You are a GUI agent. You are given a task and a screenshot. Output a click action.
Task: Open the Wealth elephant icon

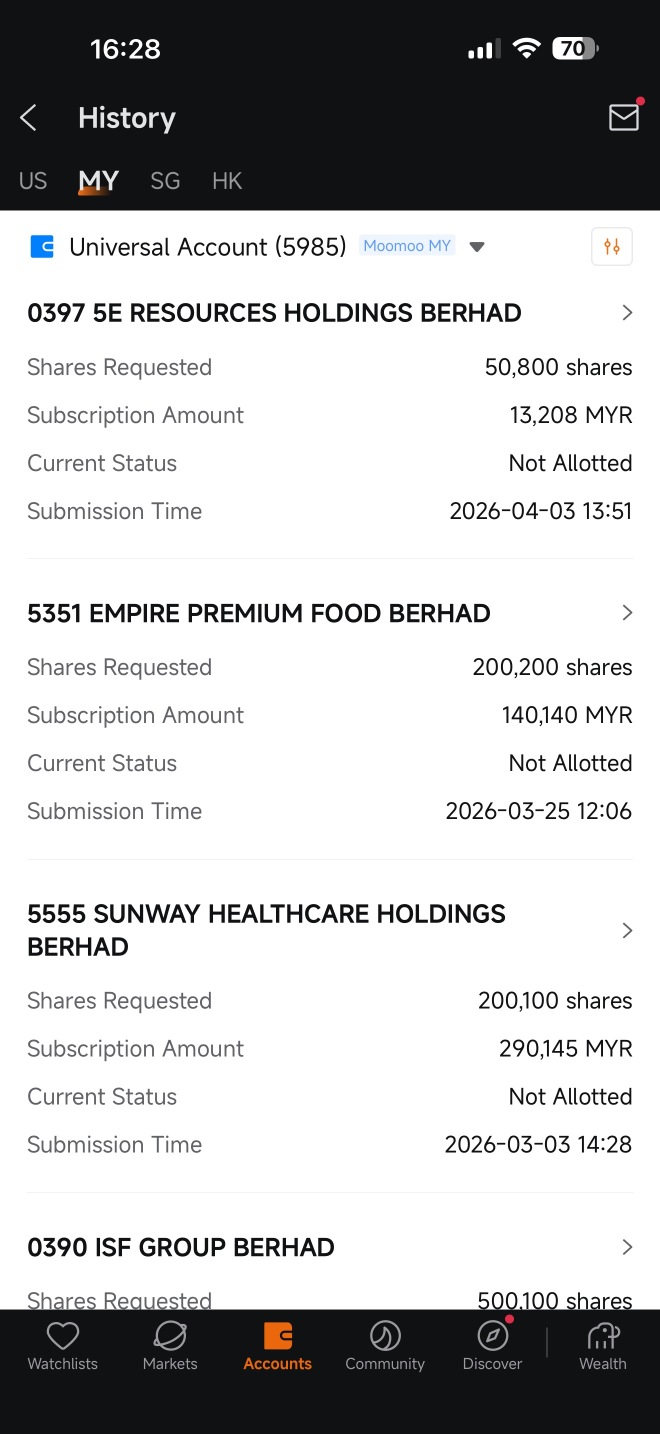pos(603,1336)
